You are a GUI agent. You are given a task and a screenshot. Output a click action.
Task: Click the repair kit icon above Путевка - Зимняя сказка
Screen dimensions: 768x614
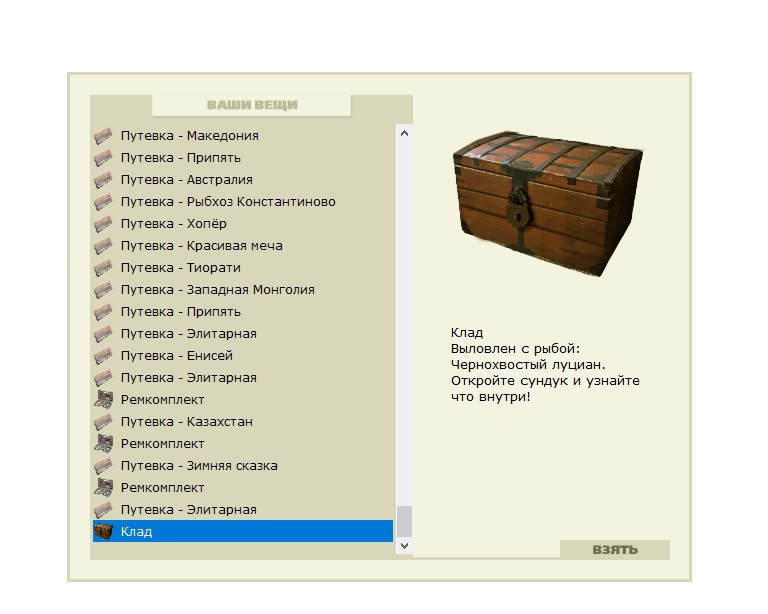103,444
